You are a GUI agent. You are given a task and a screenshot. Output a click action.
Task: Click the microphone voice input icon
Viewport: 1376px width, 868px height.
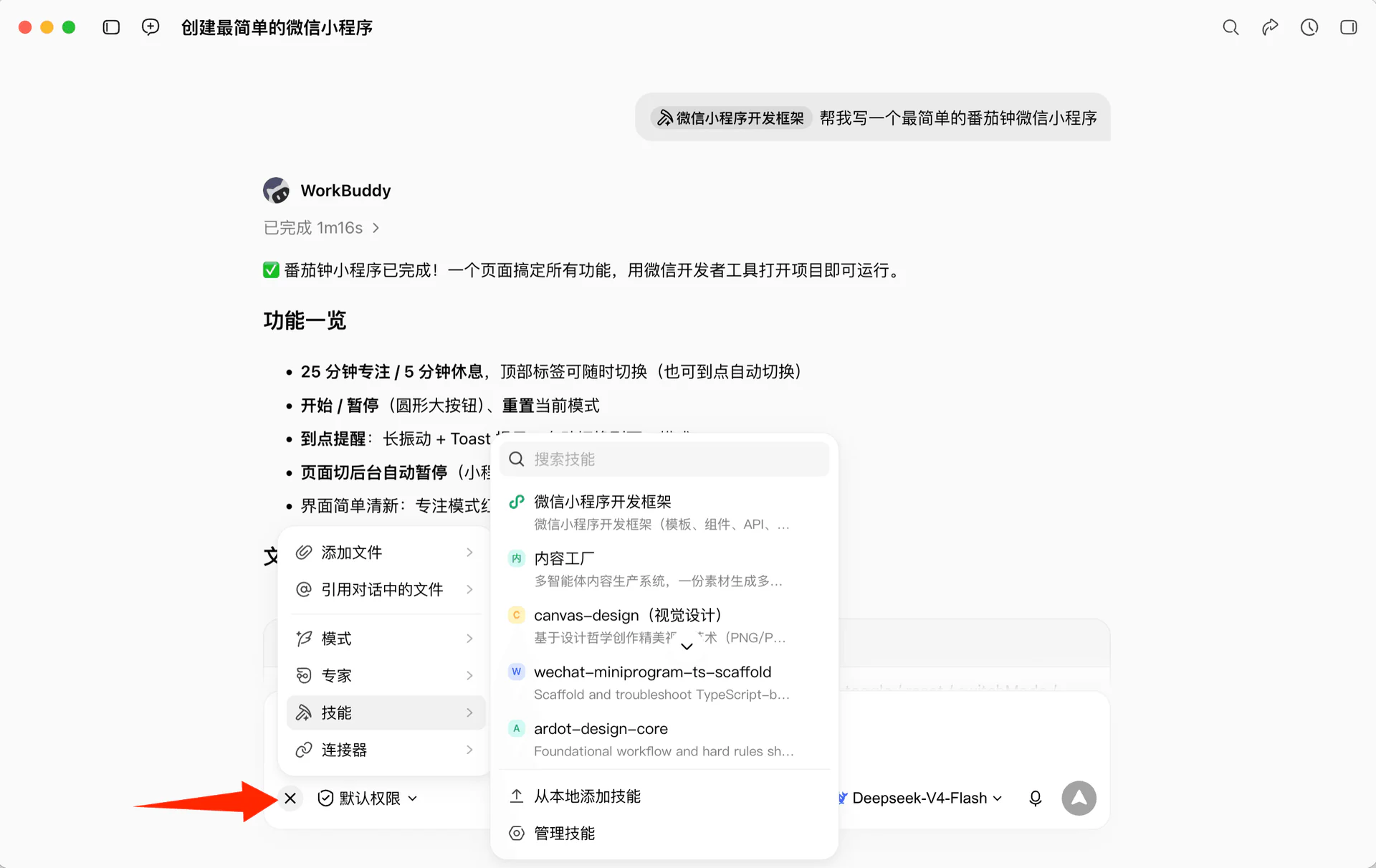tap(1035, 798)
